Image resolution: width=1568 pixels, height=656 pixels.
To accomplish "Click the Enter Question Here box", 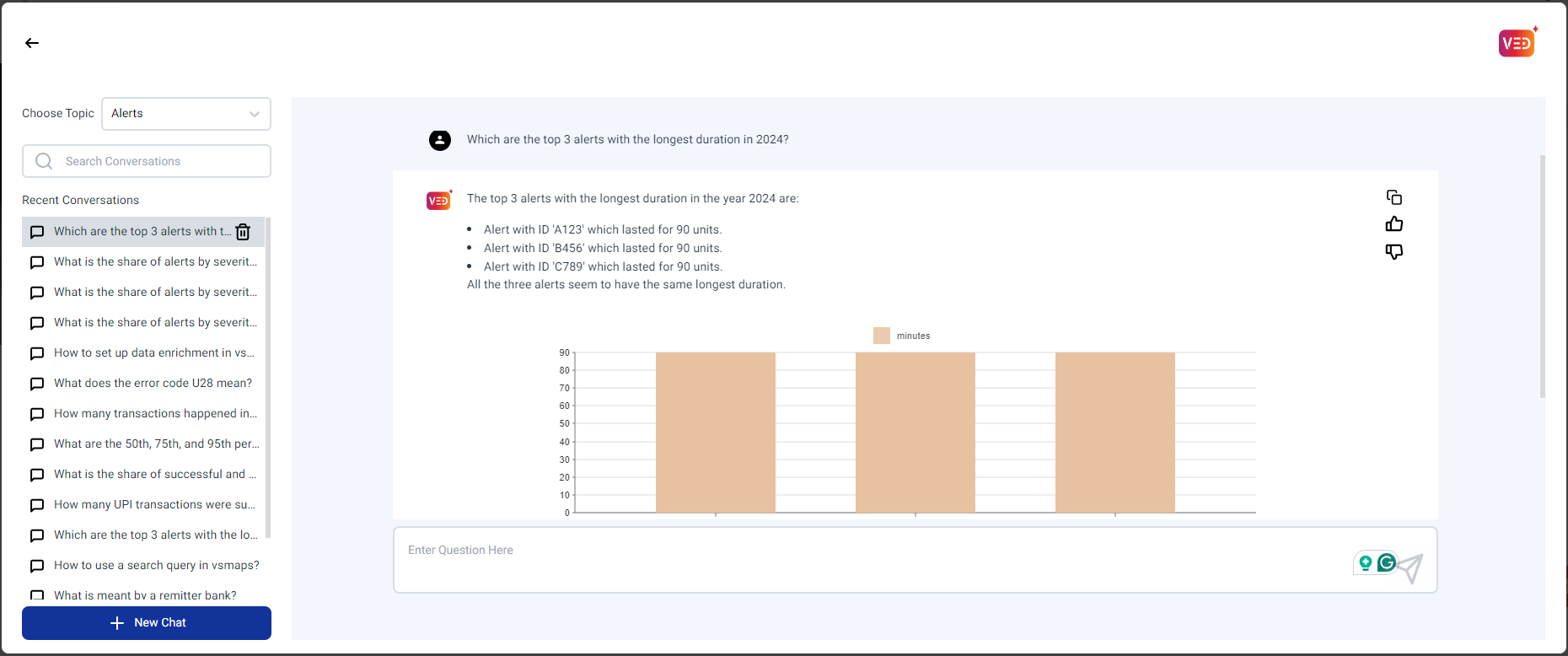I will tap(868, 559).
